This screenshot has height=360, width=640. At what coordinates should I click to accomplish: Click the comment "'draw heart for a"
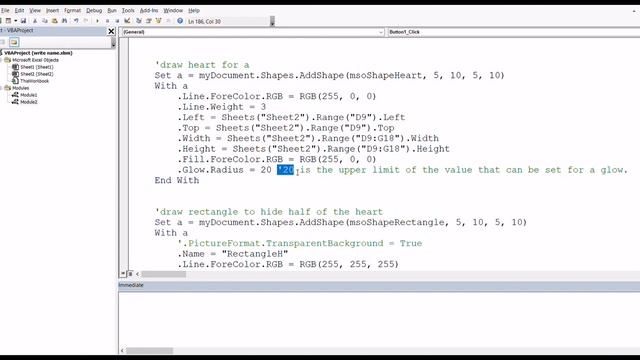202,65
